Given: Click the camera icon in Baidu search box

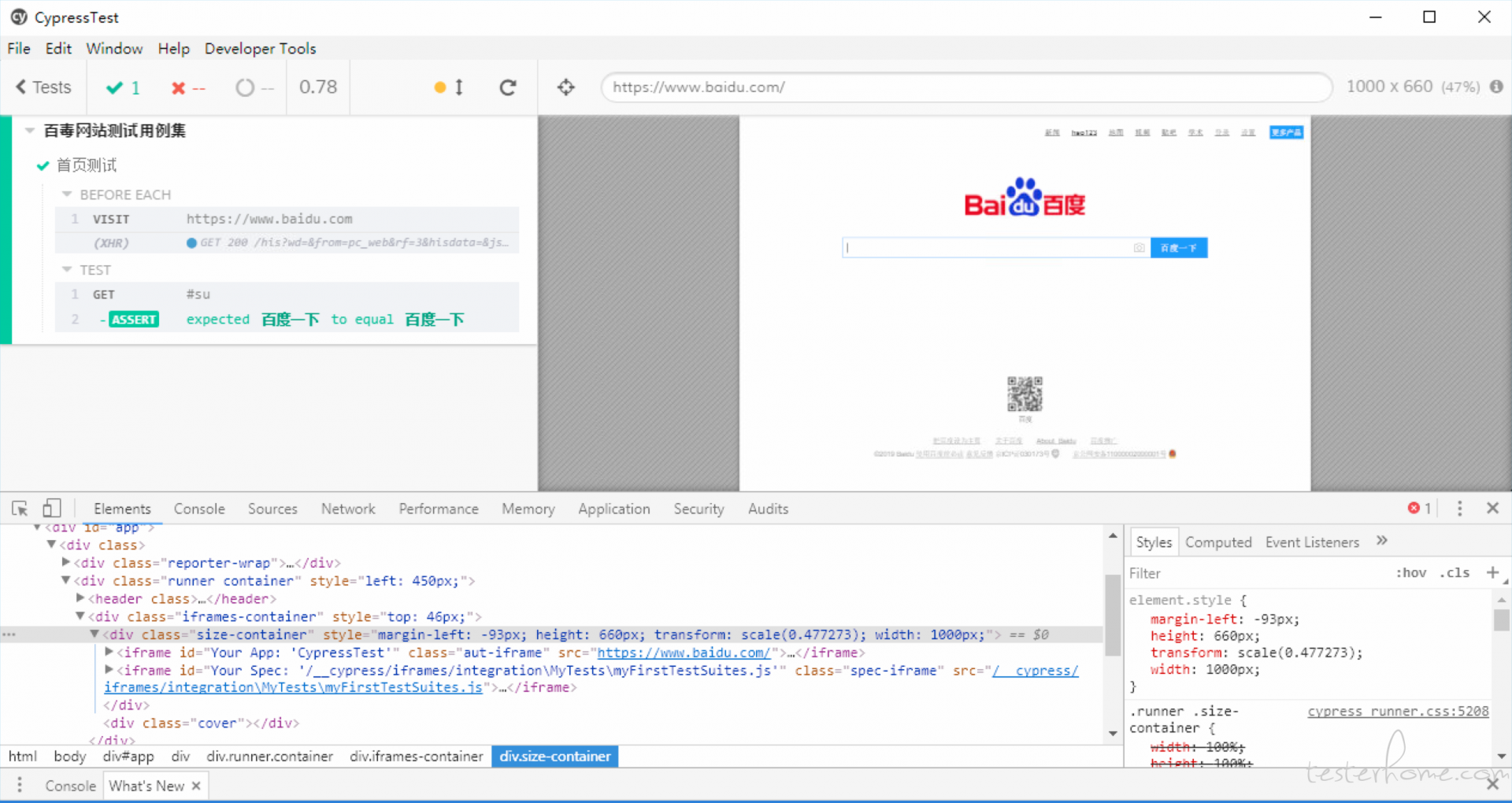Looking at the screenshot, I should click(x=1139, y=248).
